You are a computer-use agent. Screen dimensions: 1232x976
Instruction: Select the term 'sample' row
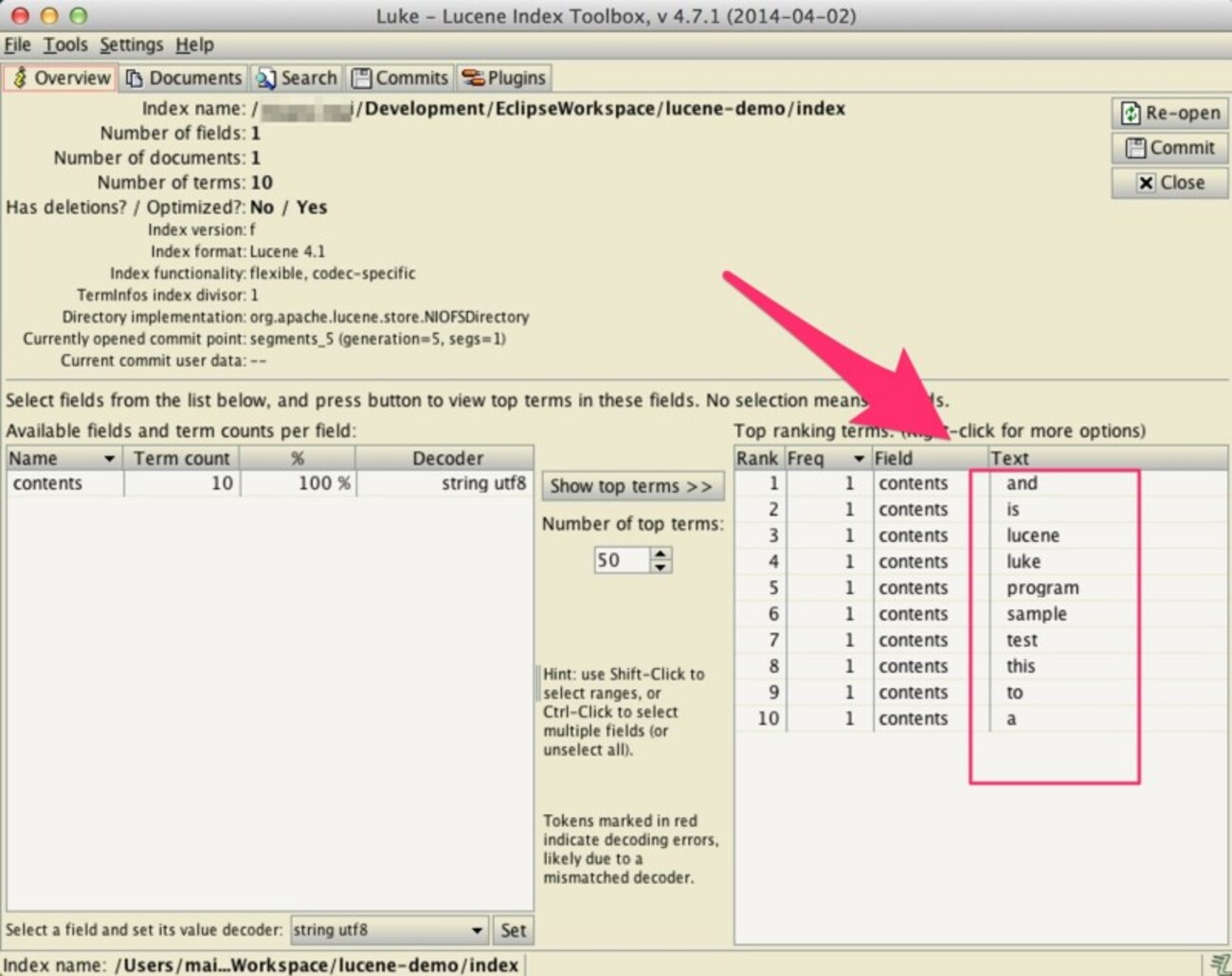click(980, 614)
